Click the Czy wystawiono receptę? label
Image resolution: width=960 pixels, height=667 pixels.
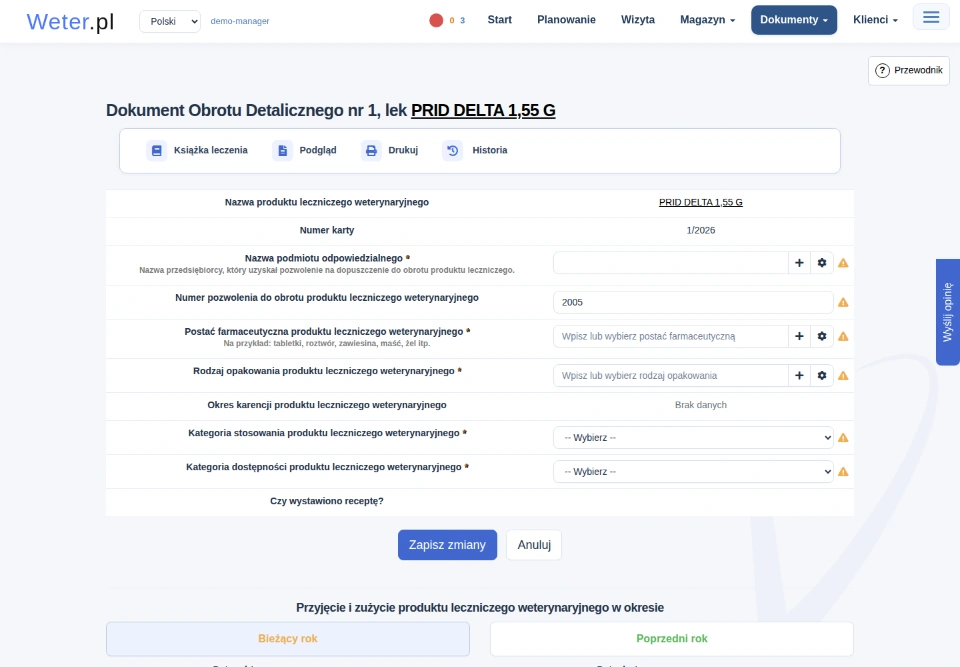[x=327, y=501]
